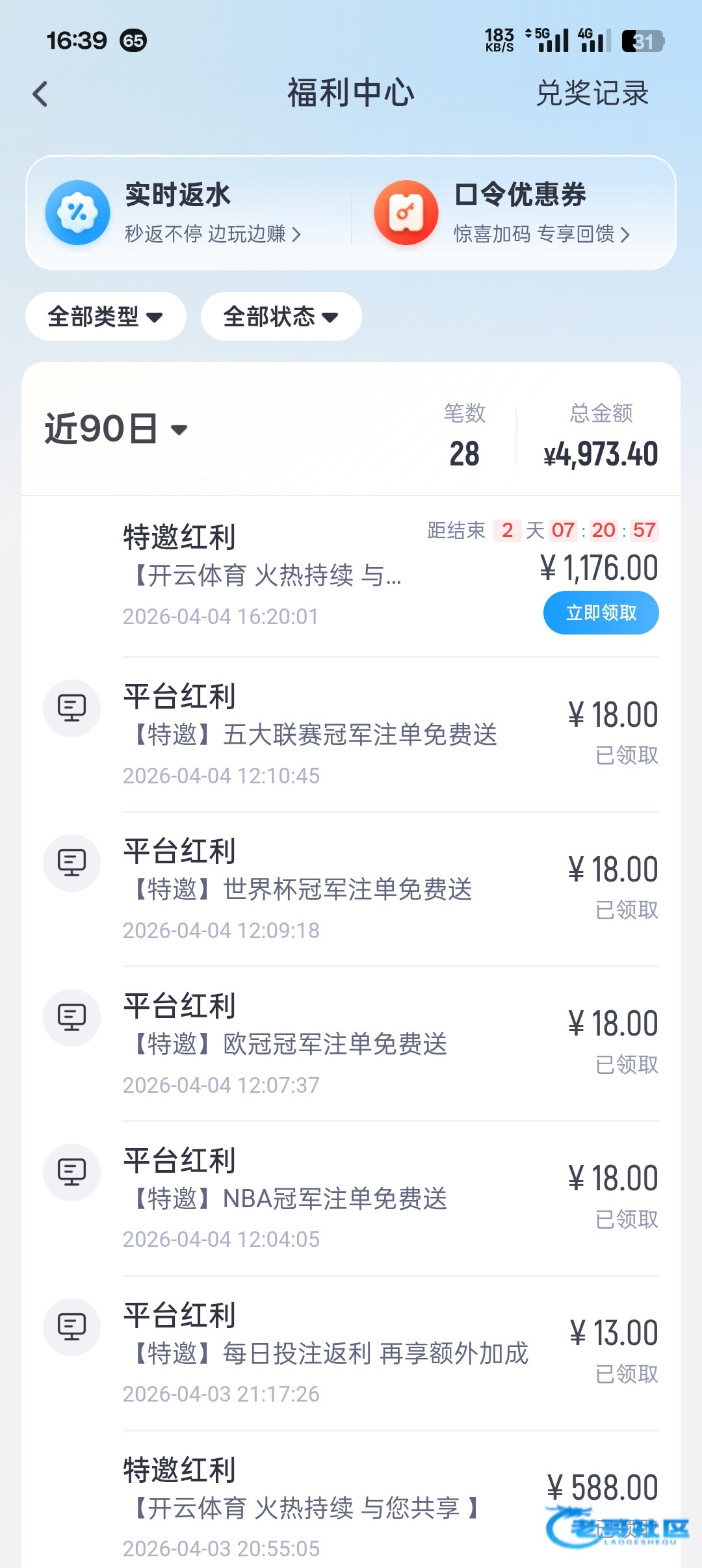Tap the back arrow icon
The image size is (702, 1568).
coord(40,94)
